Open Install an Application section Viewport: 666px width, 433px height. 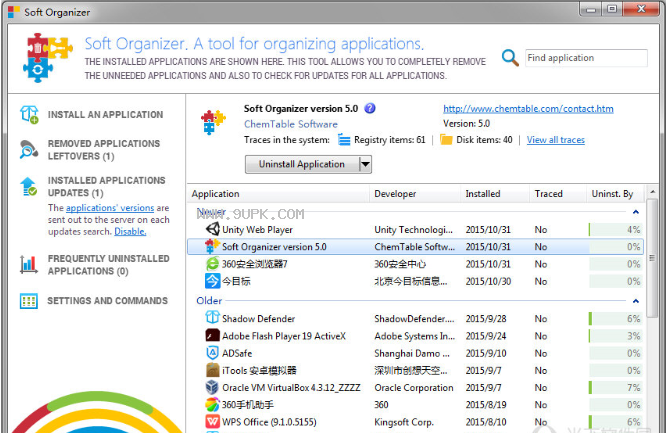[105, 115]
